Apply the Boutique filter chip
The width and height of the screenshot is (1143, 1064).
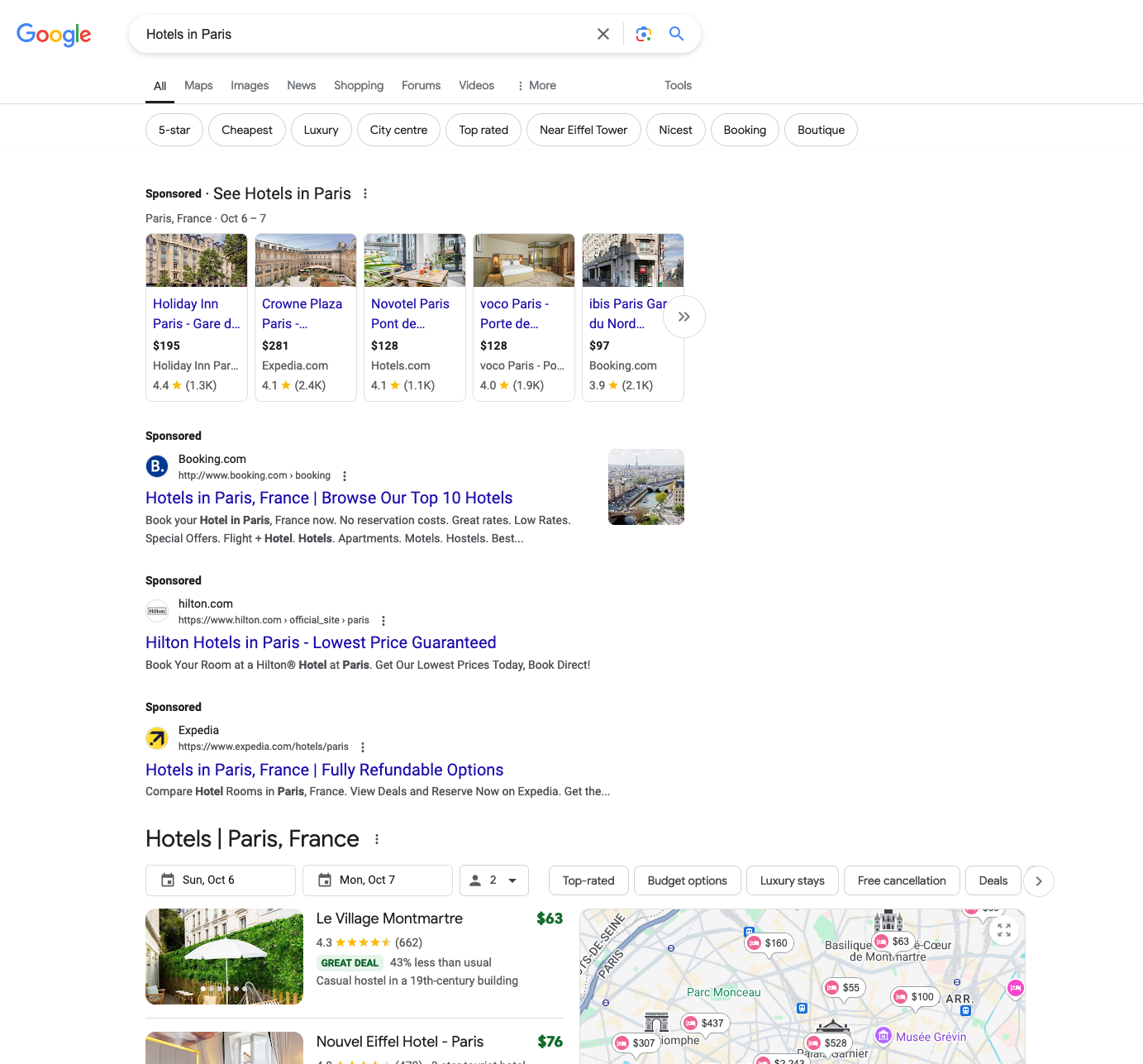(822, 130)
